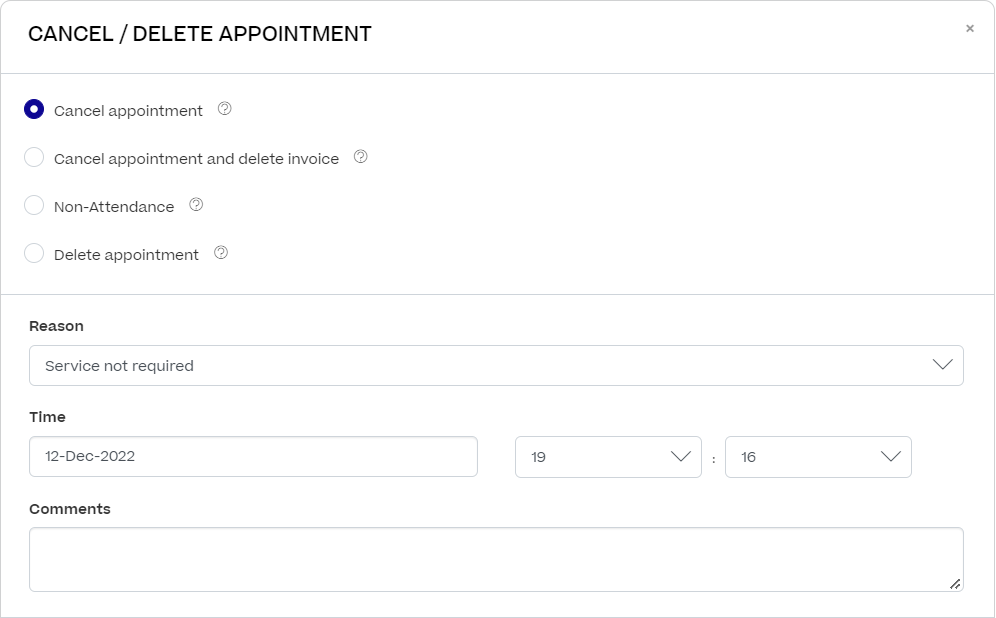Click the down arrow of the hour selector
The width and height of the screenshot is (996, 618).
(x=681, y=457)
